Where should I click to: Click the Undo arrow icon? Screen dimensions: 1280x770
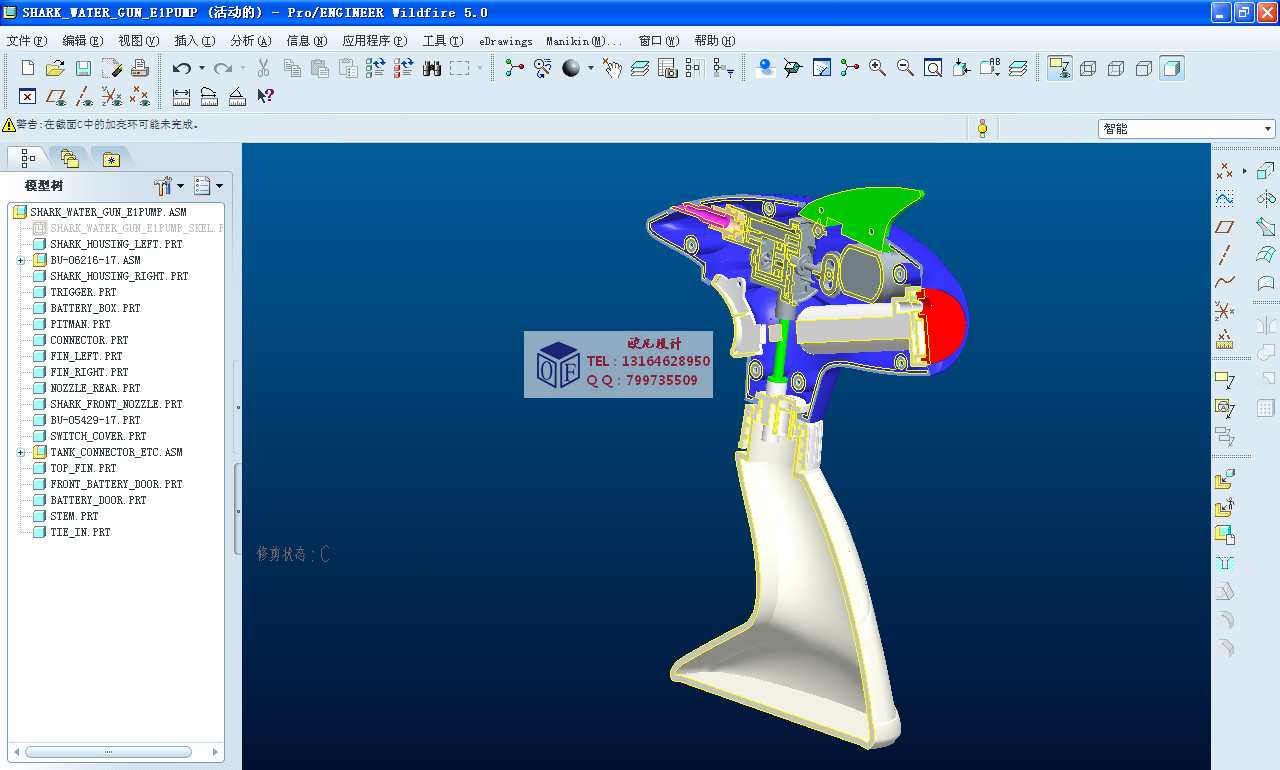click(181, 68)
